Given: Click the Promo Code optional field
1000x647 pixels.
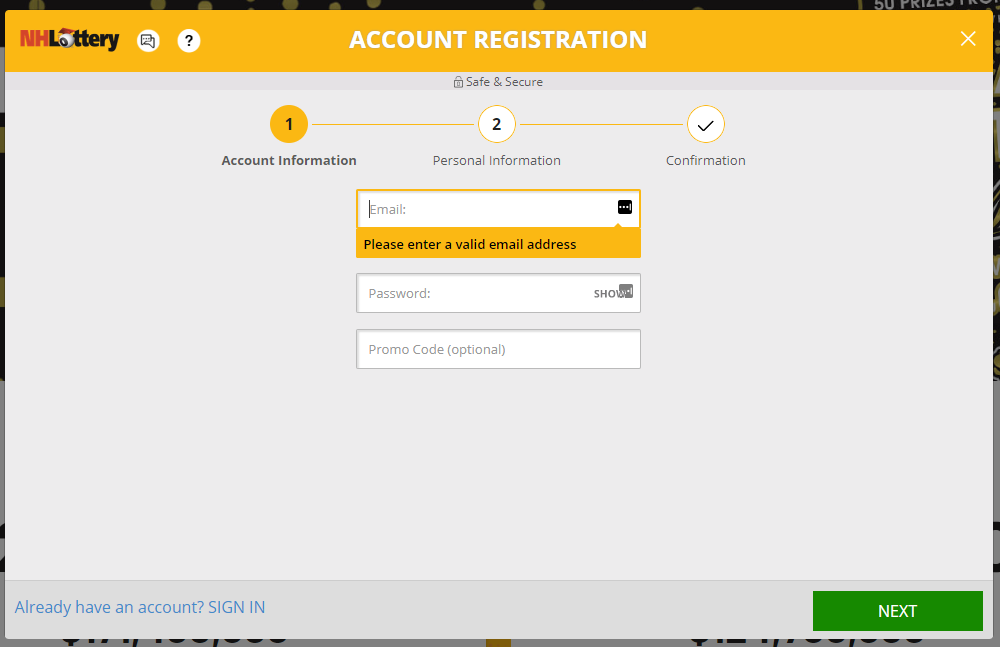Looking at the screenshot, I should (x=498, y=350).
